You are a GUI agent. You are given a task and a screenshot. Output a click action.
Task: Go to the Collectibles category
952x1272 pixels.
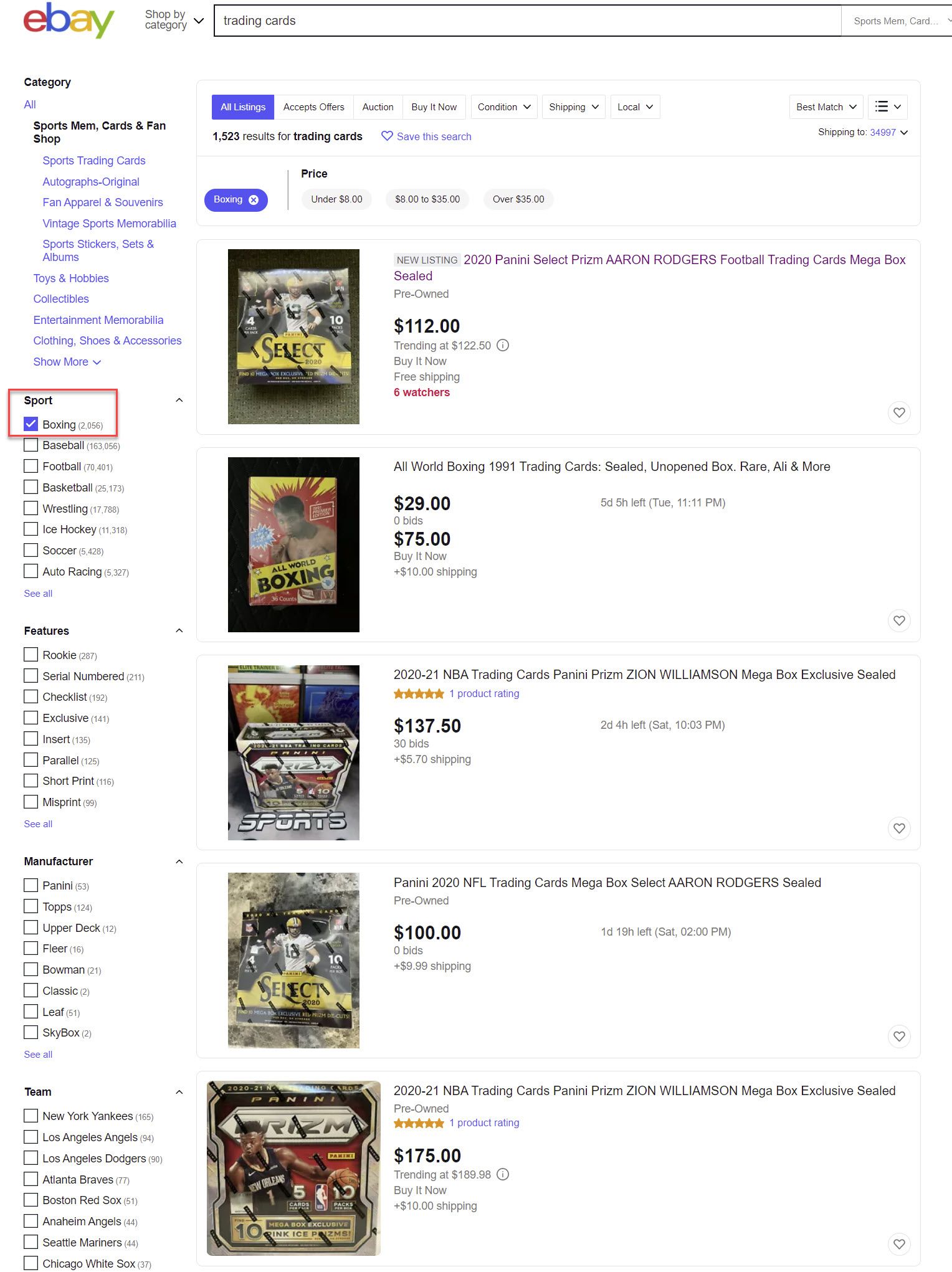61,299
